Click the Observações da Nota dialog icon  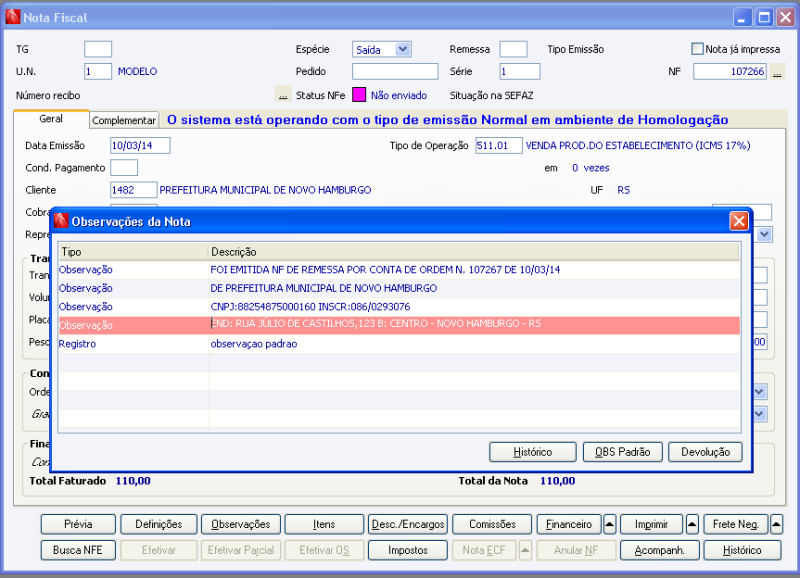(61, 221)
